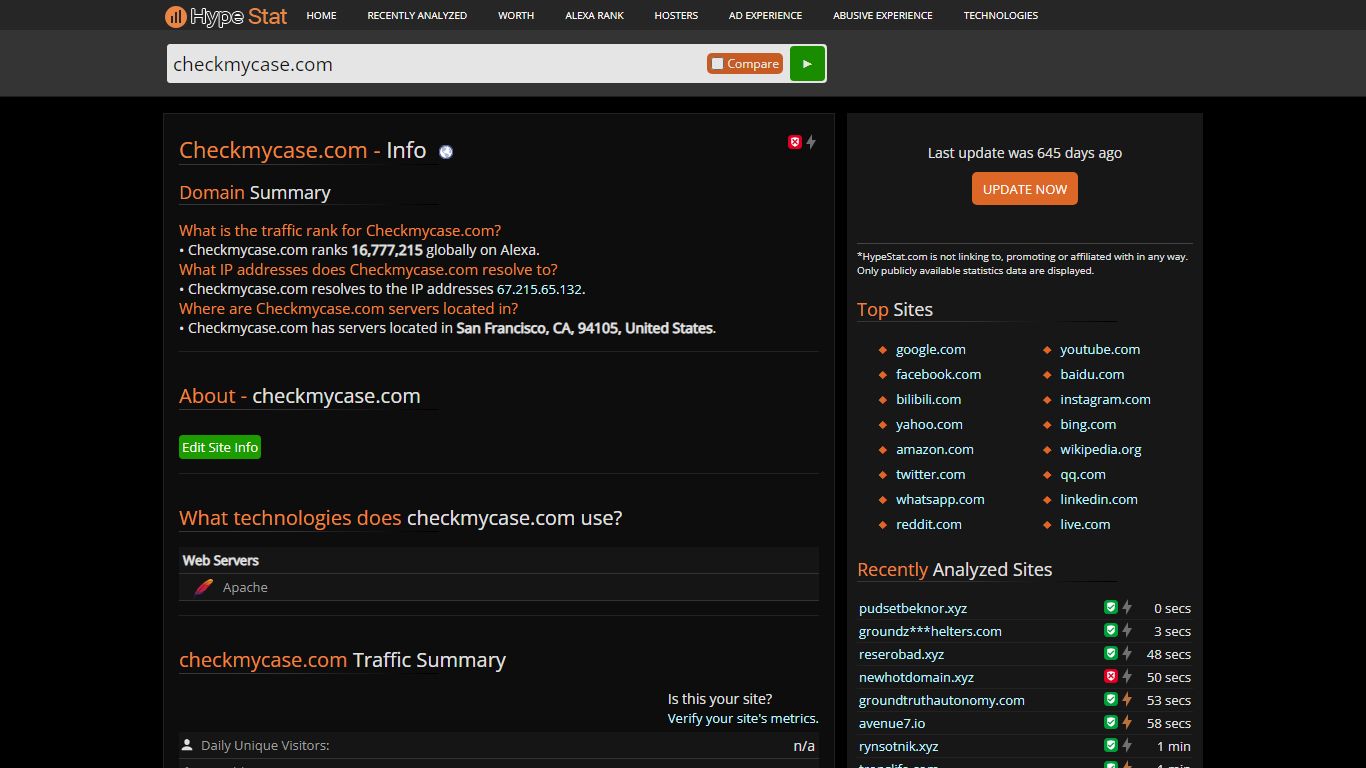
Task: Open google.com in Top Sites
Action: pos(931,349)
